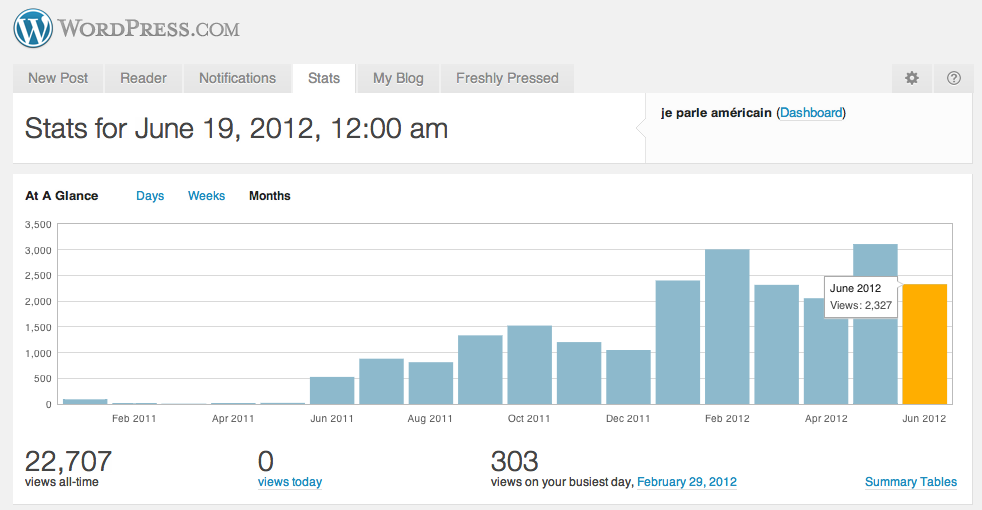Open settings gear icon
982x510 pixels.
[x=911, y=78]
